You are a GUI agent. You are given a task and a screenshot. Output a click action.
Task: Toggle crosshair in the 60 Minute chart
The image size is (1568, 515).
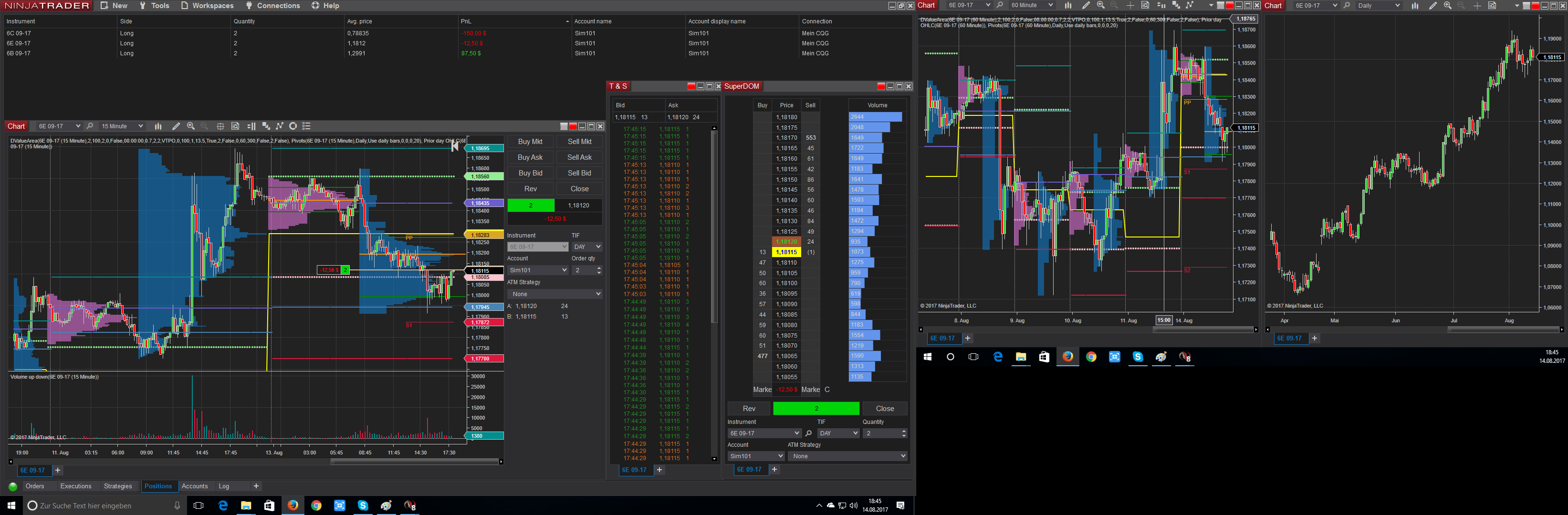[1130, 5]
